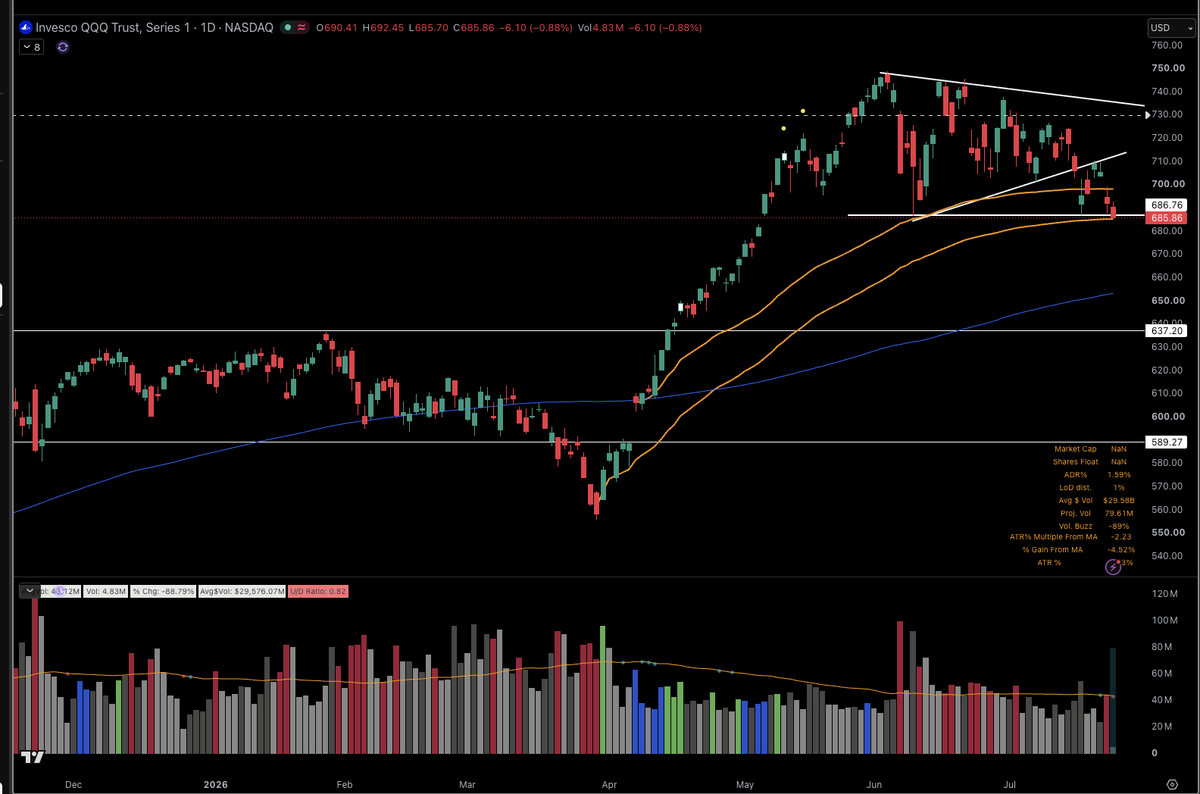This screenshot has height=794, width=1200.
Task: Click the Invesco QQQ symbol logo icon
Action: 26,28
